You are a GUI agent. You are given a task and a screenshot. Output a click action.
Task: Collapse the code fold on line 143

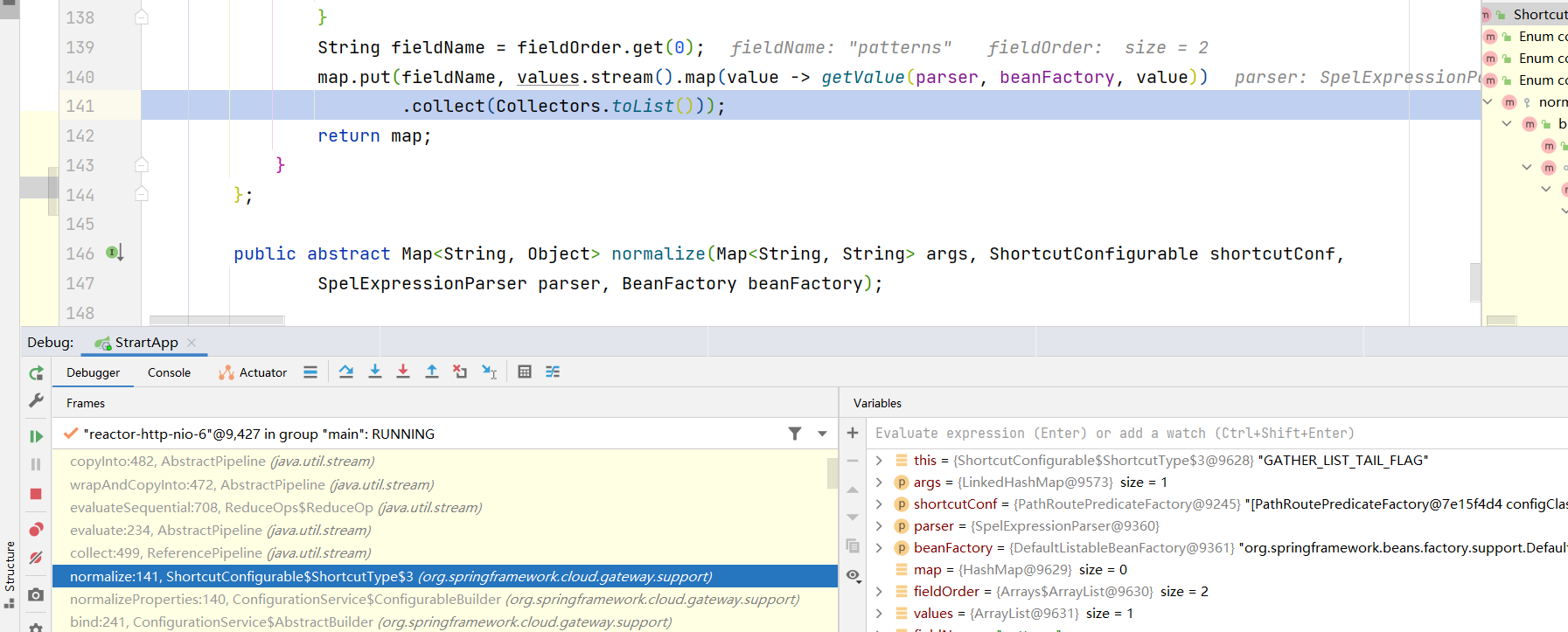[142, 164]
